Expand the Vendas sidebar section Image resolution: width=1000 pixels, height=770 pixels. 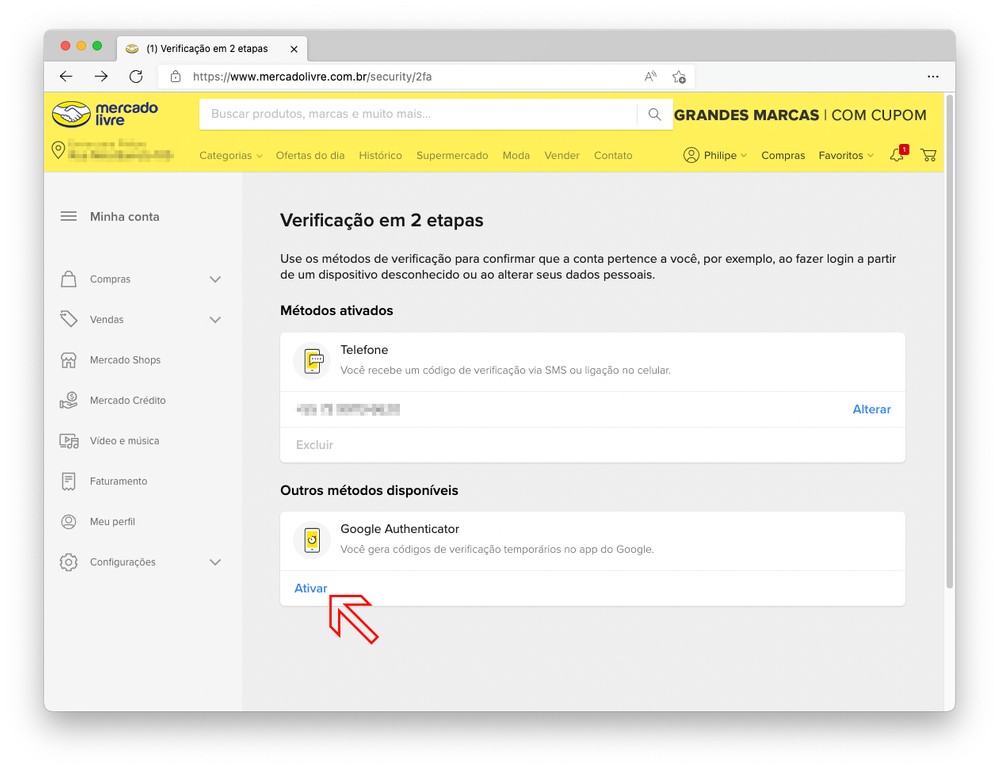[x=215, y=320]
